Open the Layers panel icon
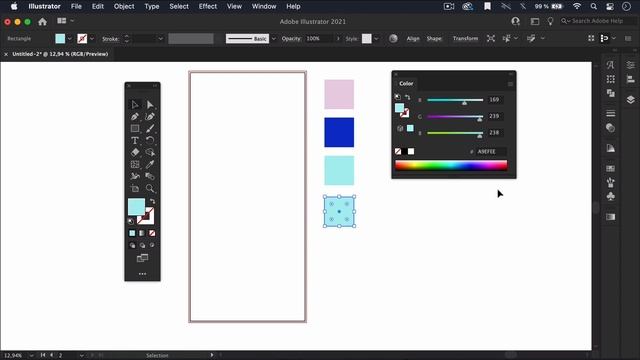The image size is (640, 360). pos(630,100)
